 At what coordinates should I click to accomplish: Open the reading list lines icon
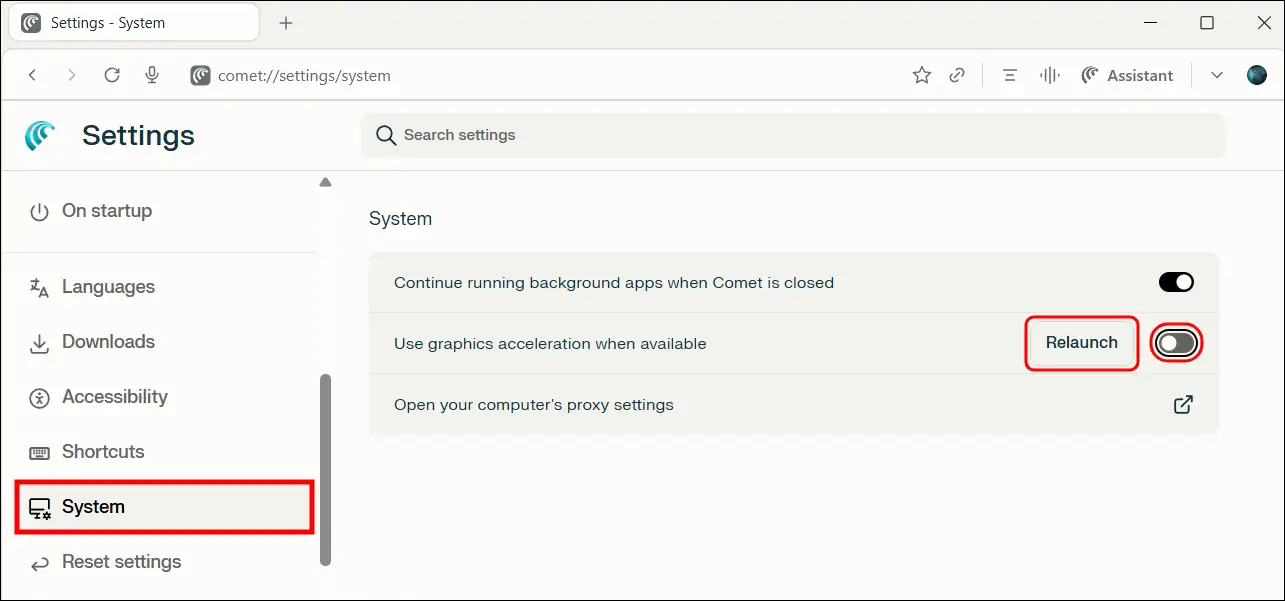click(1010, 75)
